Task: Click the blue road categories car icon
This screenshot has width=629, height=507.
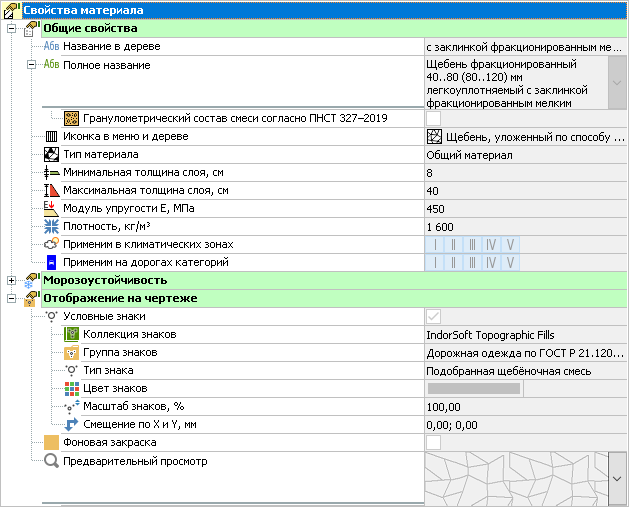Action: (x=51, y=262)
